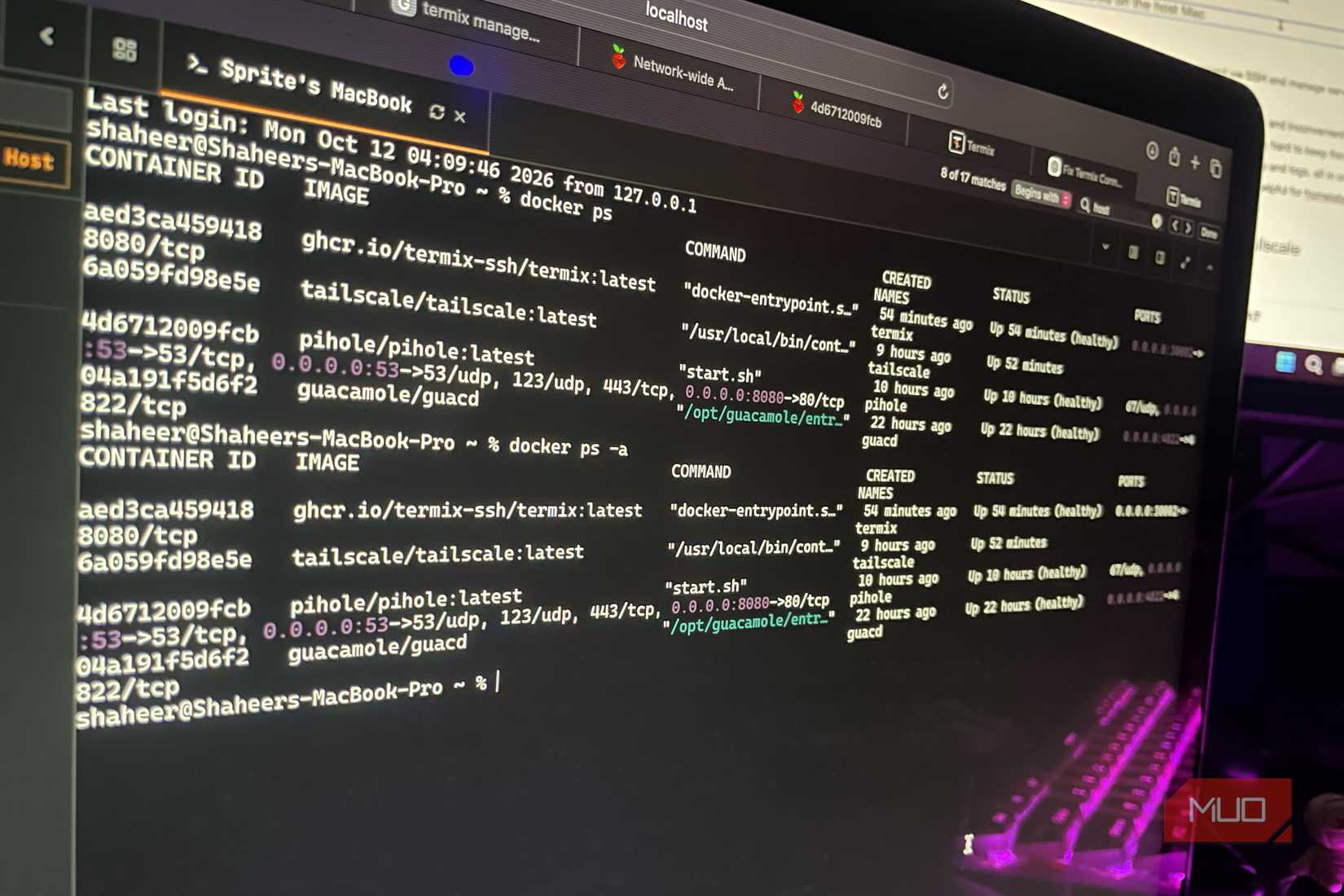Reload the localhost page in address bar
The width and height of the screenshot is (1344, 896).
click(x=942, y=91)
